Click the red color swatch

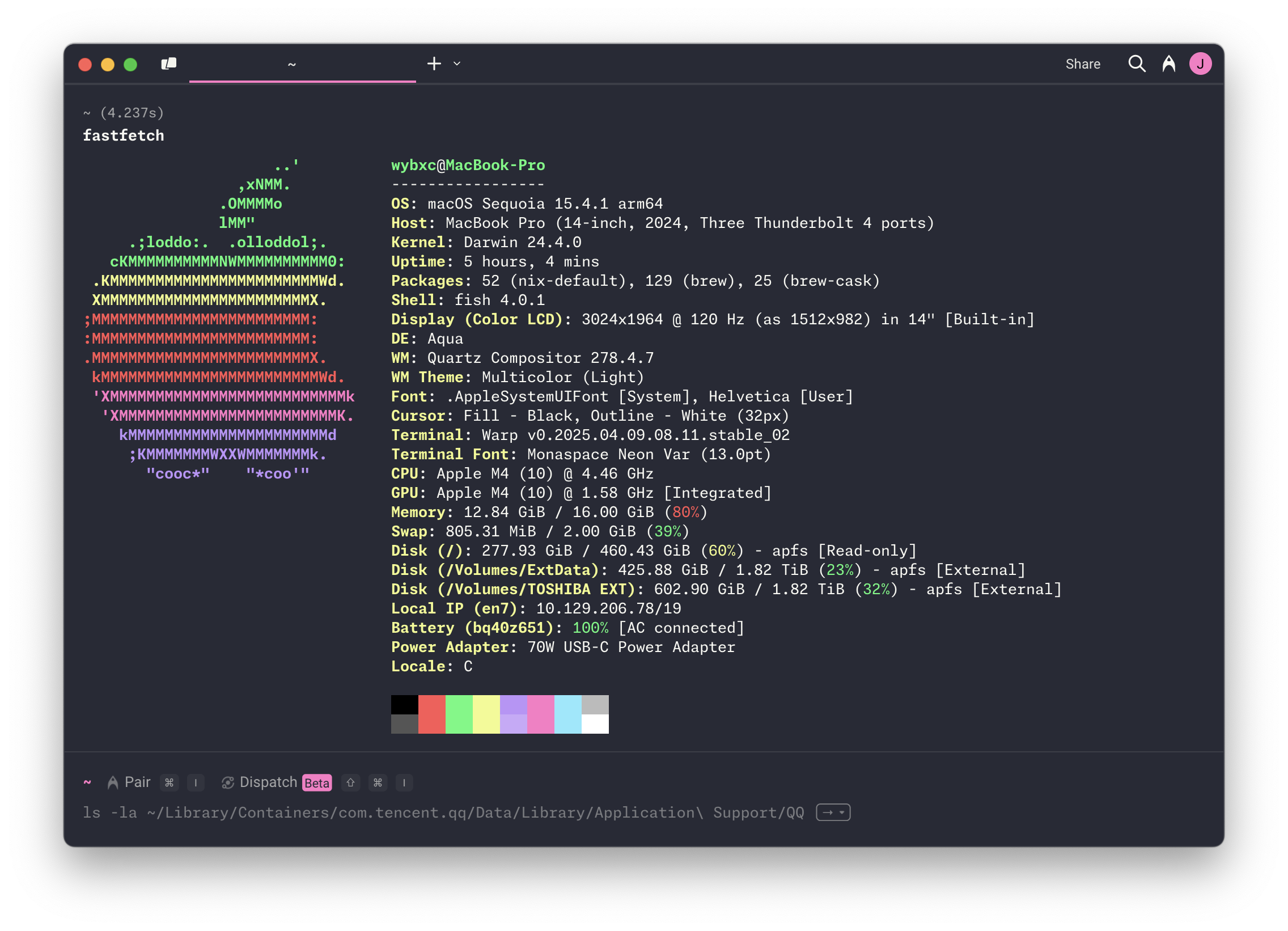(431, 714)
